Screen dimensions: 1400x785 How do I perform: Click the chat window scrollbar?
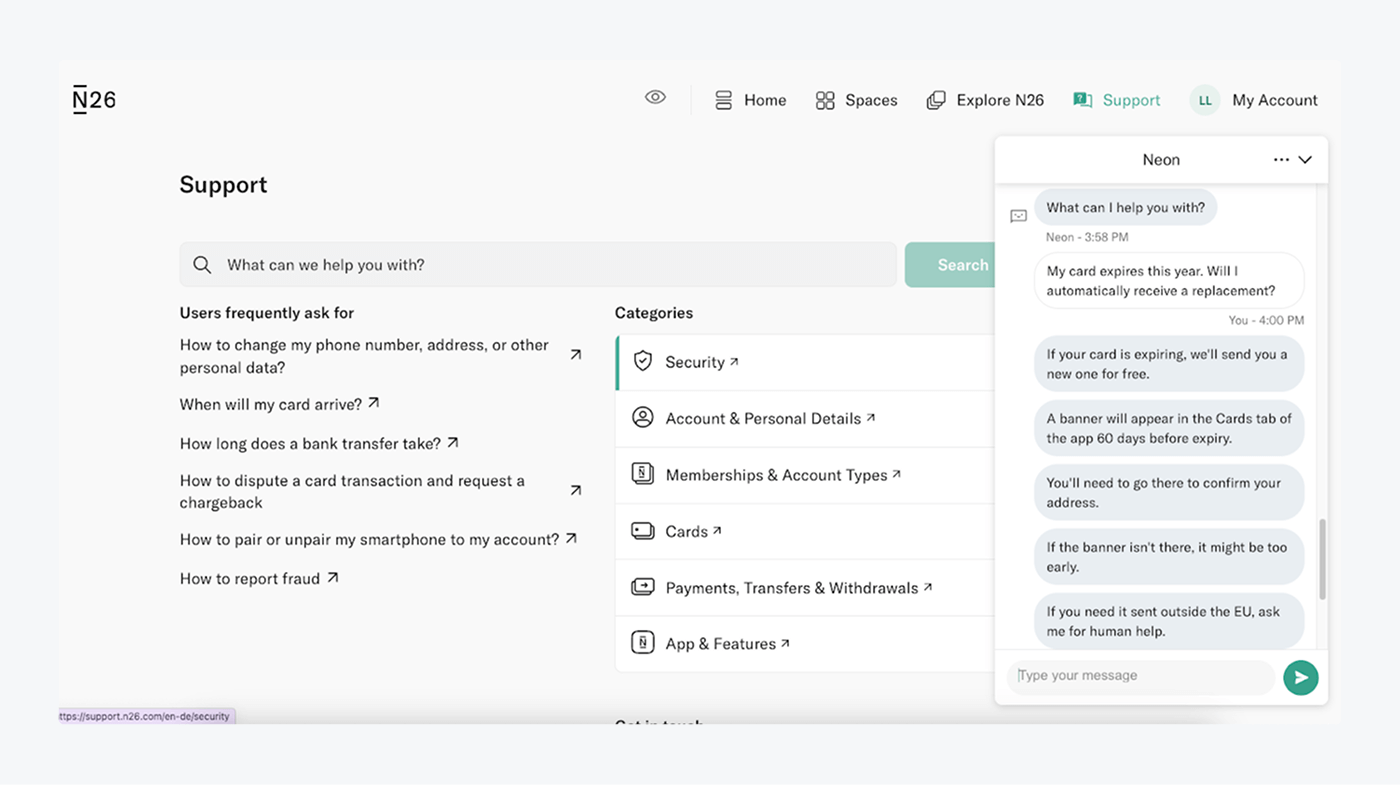pos(1322,558)
